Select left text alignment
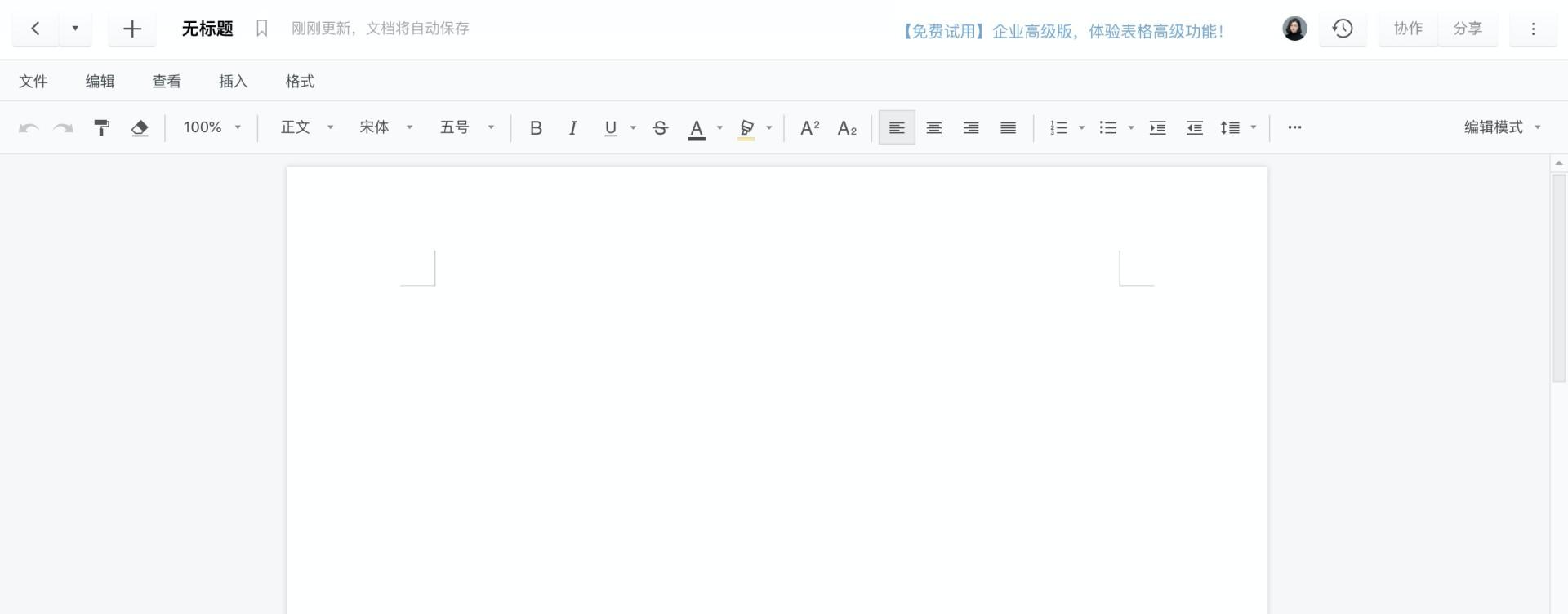The width and height of the screenshot is (1568, 614). coord(897,127)
